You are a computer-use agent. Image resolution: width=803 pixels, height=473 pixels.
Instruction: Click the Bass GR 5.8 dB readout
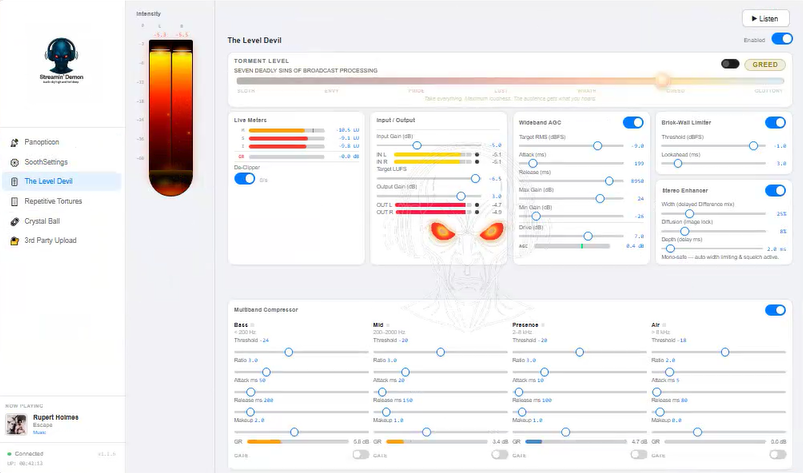(361, 441)
